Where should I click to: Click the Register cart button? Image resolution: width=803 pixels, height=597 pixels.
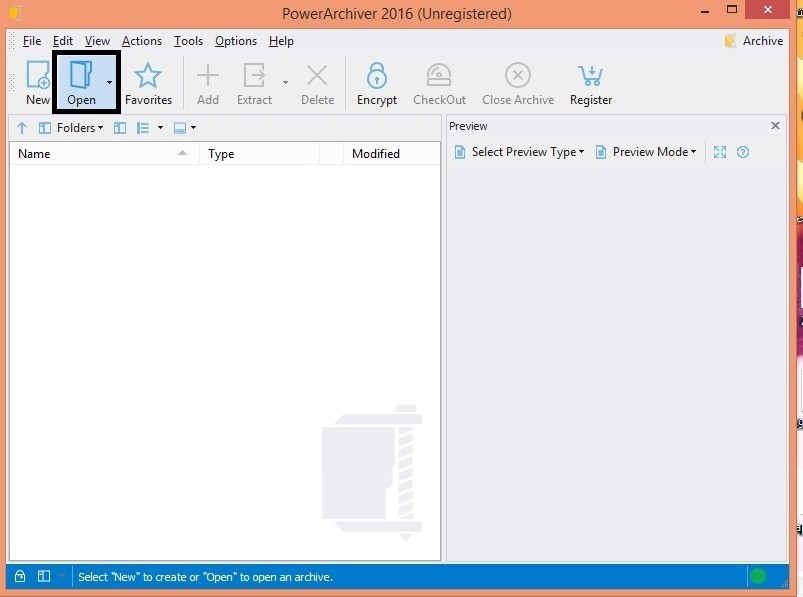[591, 83]
